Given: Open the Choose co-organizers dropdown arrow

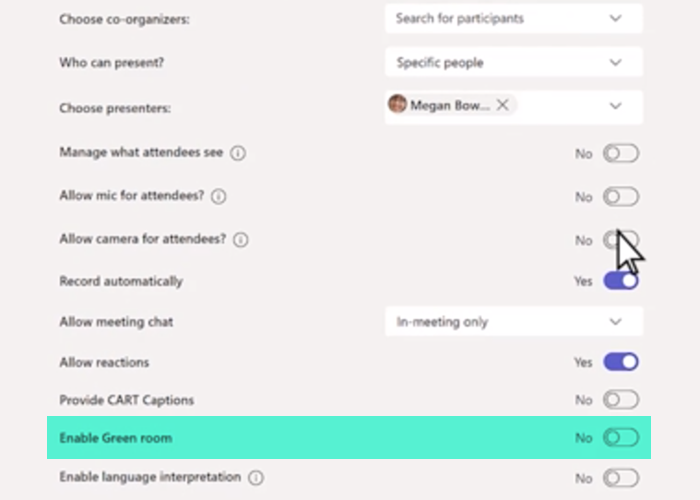Looking at the screenshot, I should click(615, 18).
